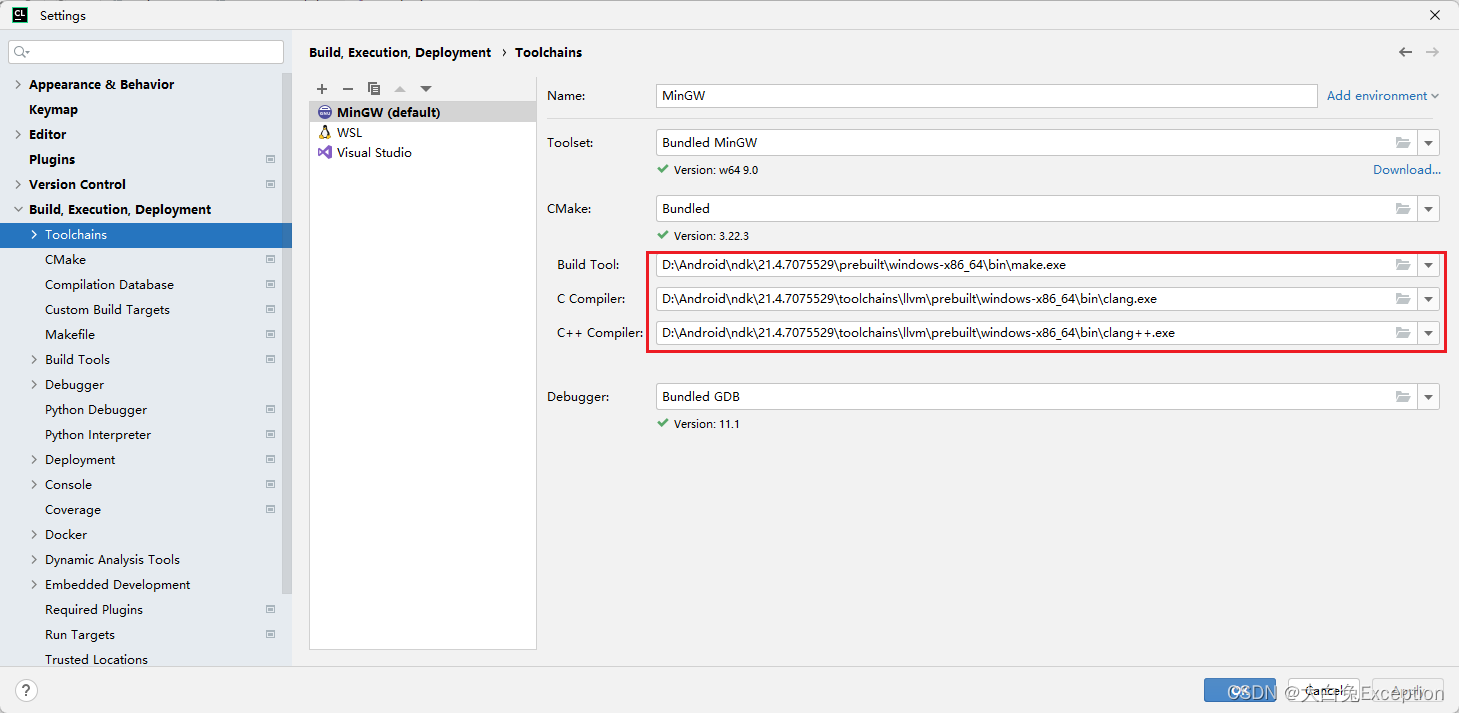This screenshot has height=713, width=1459.
Task: Edit the toolchain Name field
Action: (986, 96)
